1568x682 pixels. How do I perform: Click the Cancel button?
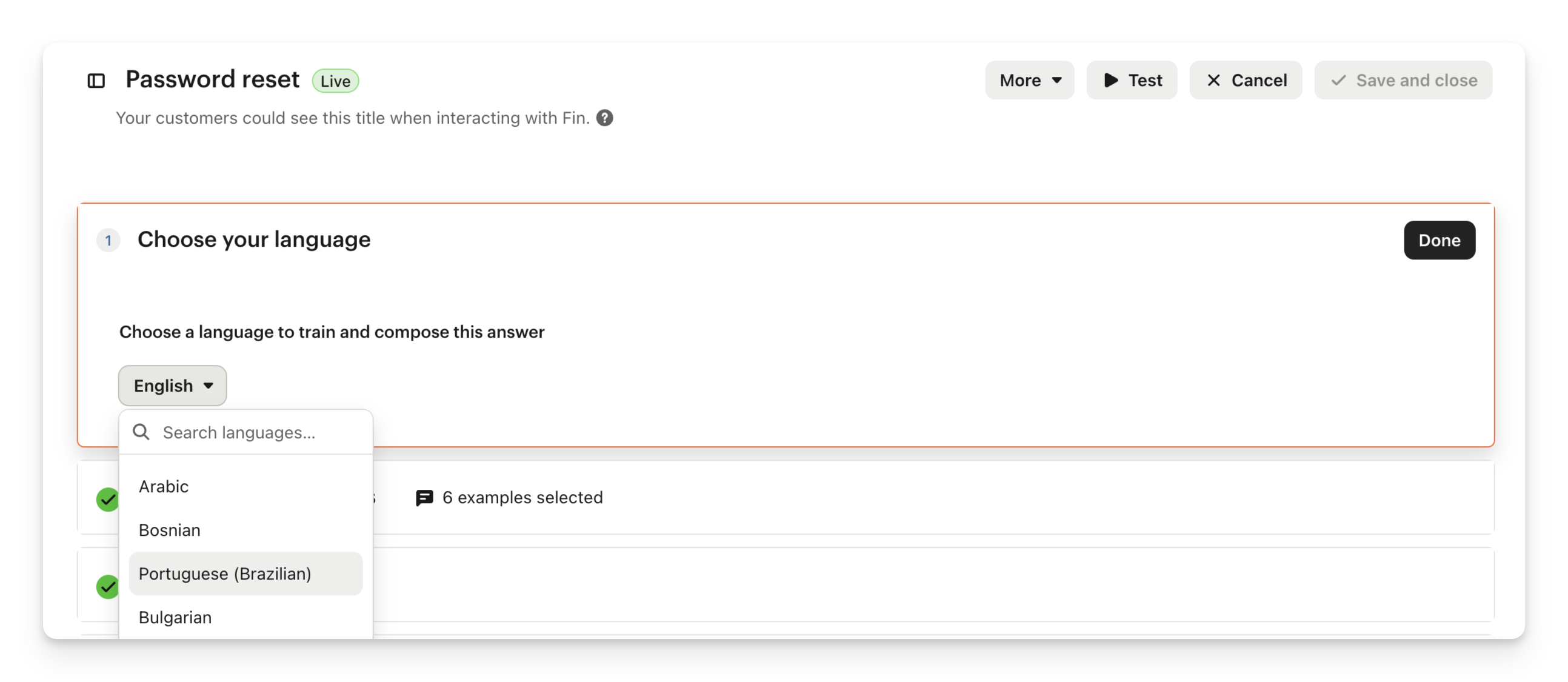(1246, 80)
